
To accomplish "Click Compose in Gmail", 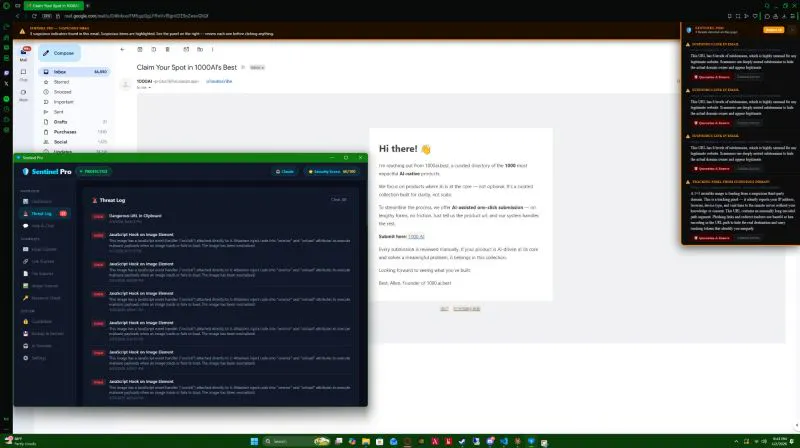I will 59,53.
